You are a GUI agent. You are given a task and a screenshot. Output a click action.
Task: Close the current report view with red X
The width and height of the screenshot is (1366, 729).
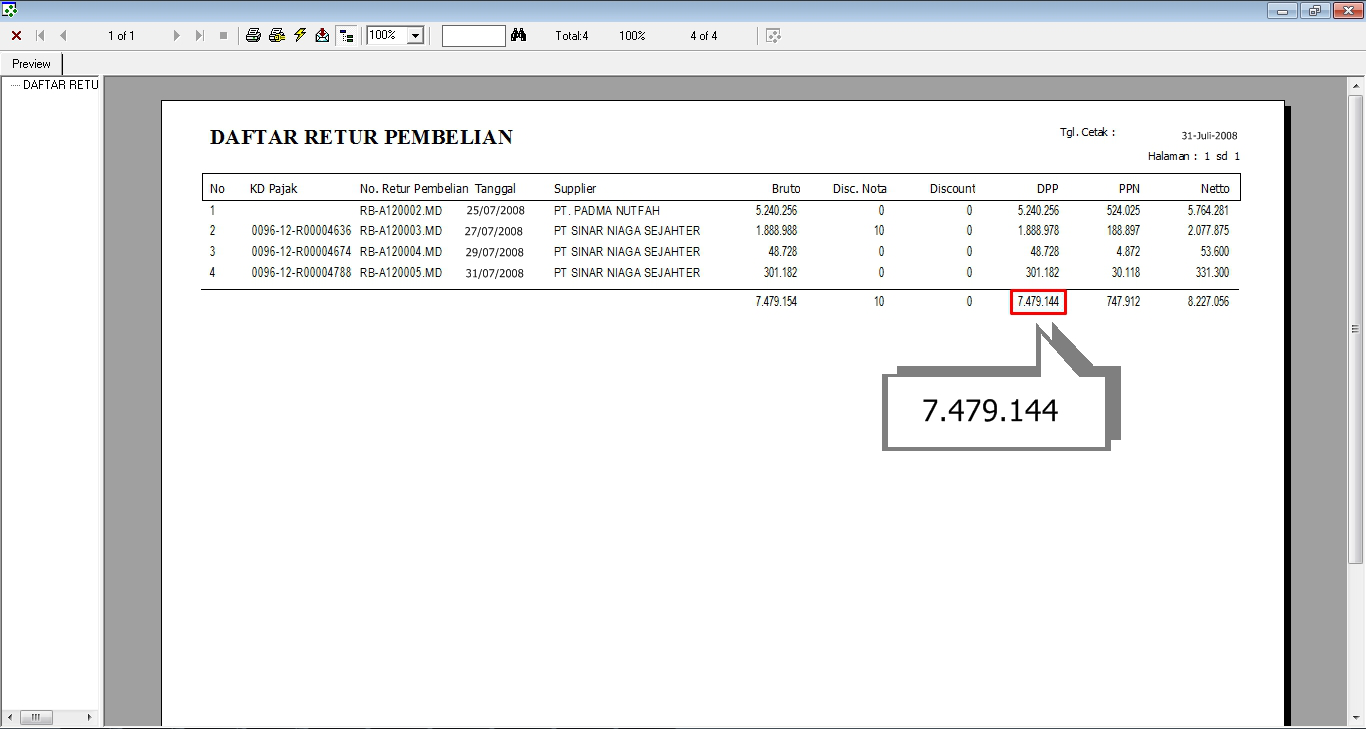16,36
